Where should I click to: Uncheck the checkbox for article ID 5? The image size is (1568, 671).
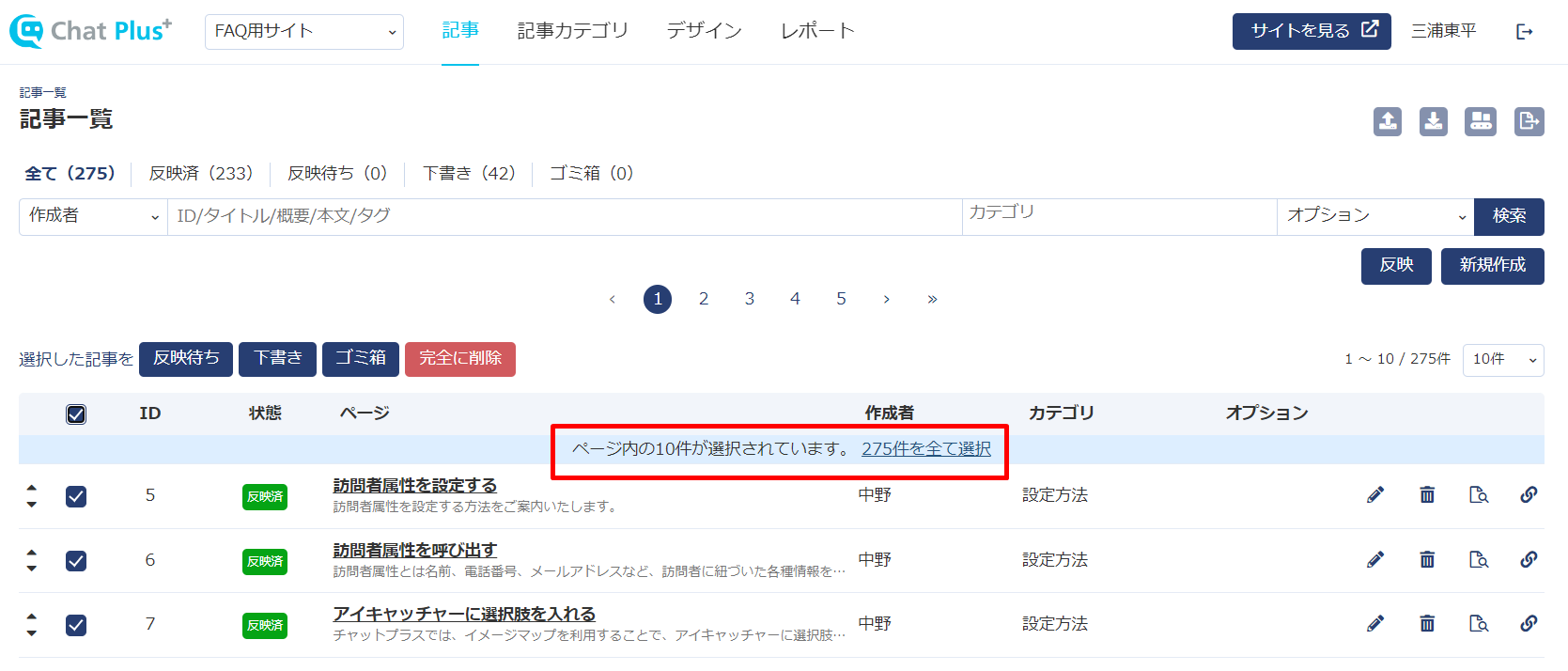click(76, 496)
